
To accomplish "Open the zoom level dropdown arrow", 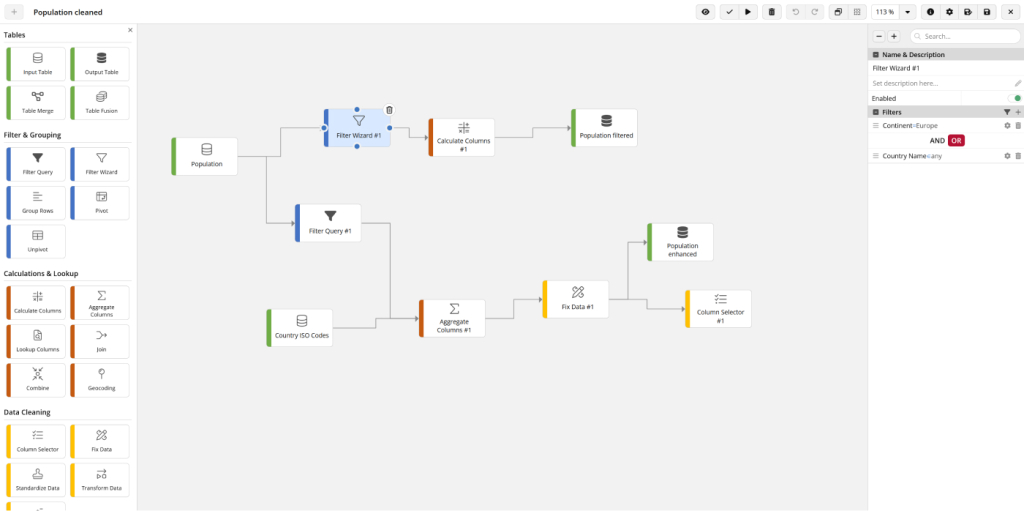I will pos(908,12).
